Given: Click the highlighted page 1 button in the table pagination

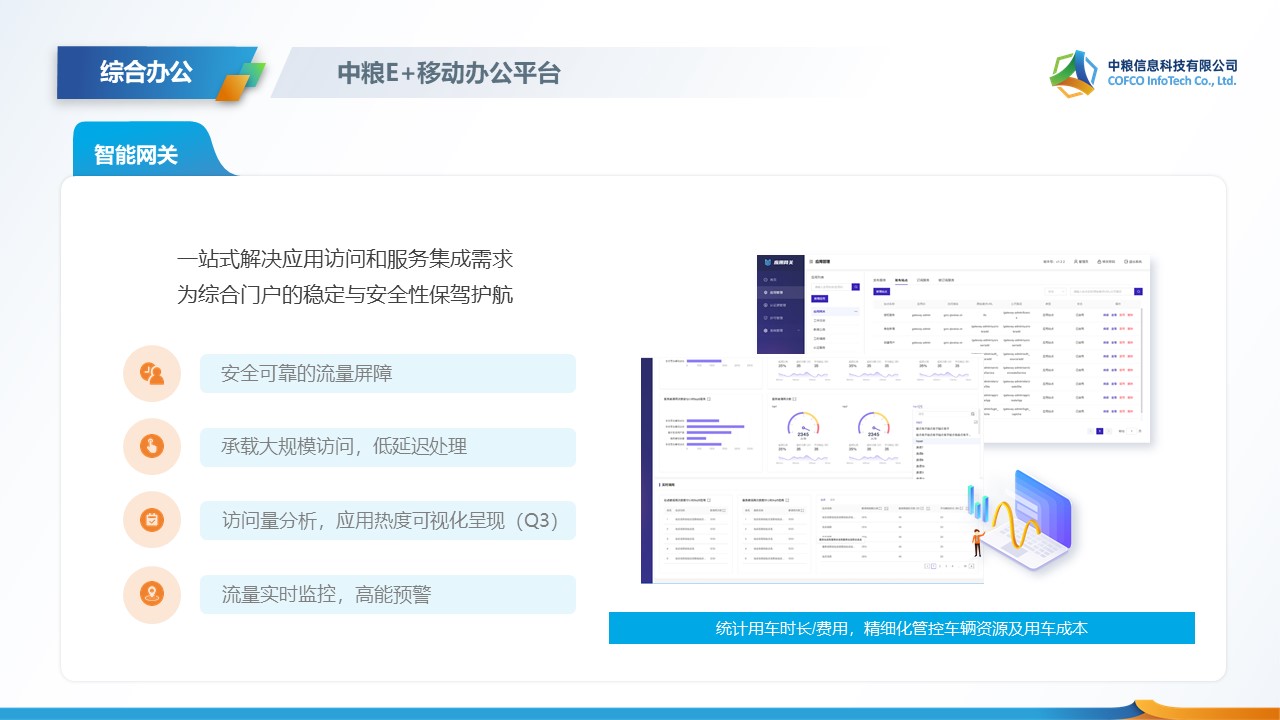Looking at the screenshot, I should pos(1099,431).
